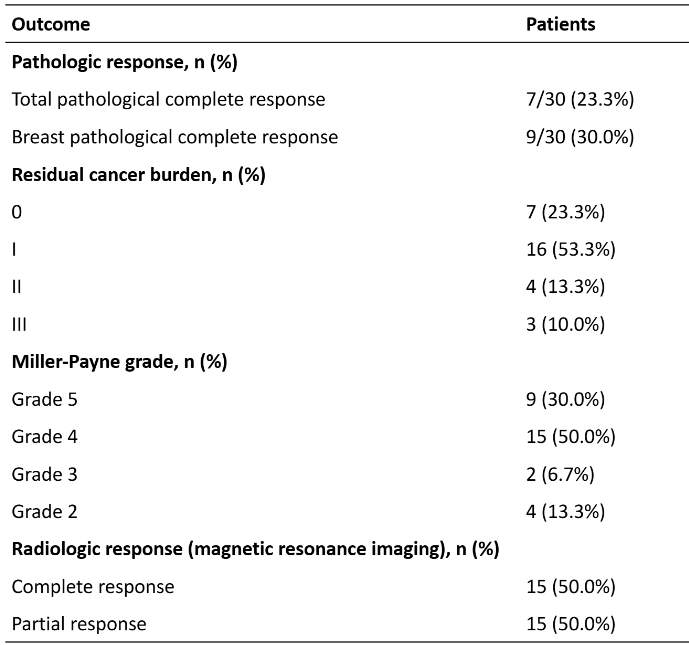The height and width of the screenshot is (645, 689).
Task: Click the 'Patients' column header
Action: 560,24
